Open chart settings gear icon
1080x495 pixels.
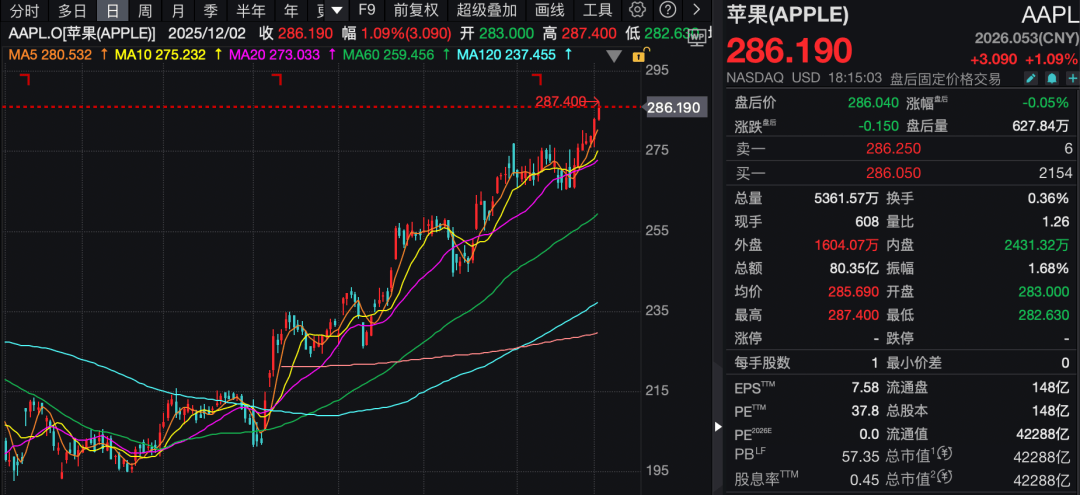coord(638,10)
